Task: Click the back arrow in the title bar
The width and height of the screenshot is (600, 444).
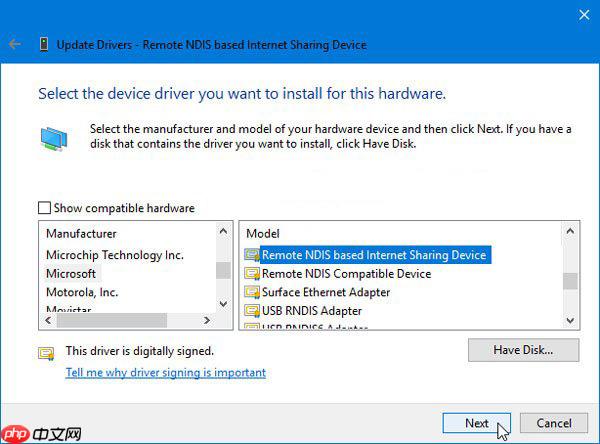Action: click(15, 44)
